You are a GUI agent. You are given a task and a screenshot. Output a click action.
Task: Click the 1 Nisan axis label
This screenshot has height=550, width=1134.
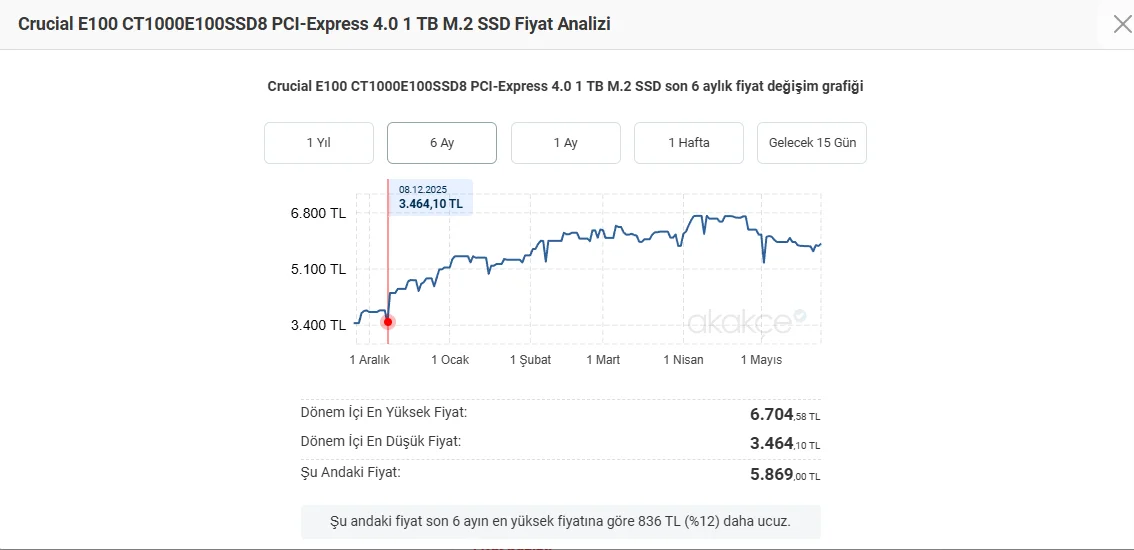tap(683, 360)
